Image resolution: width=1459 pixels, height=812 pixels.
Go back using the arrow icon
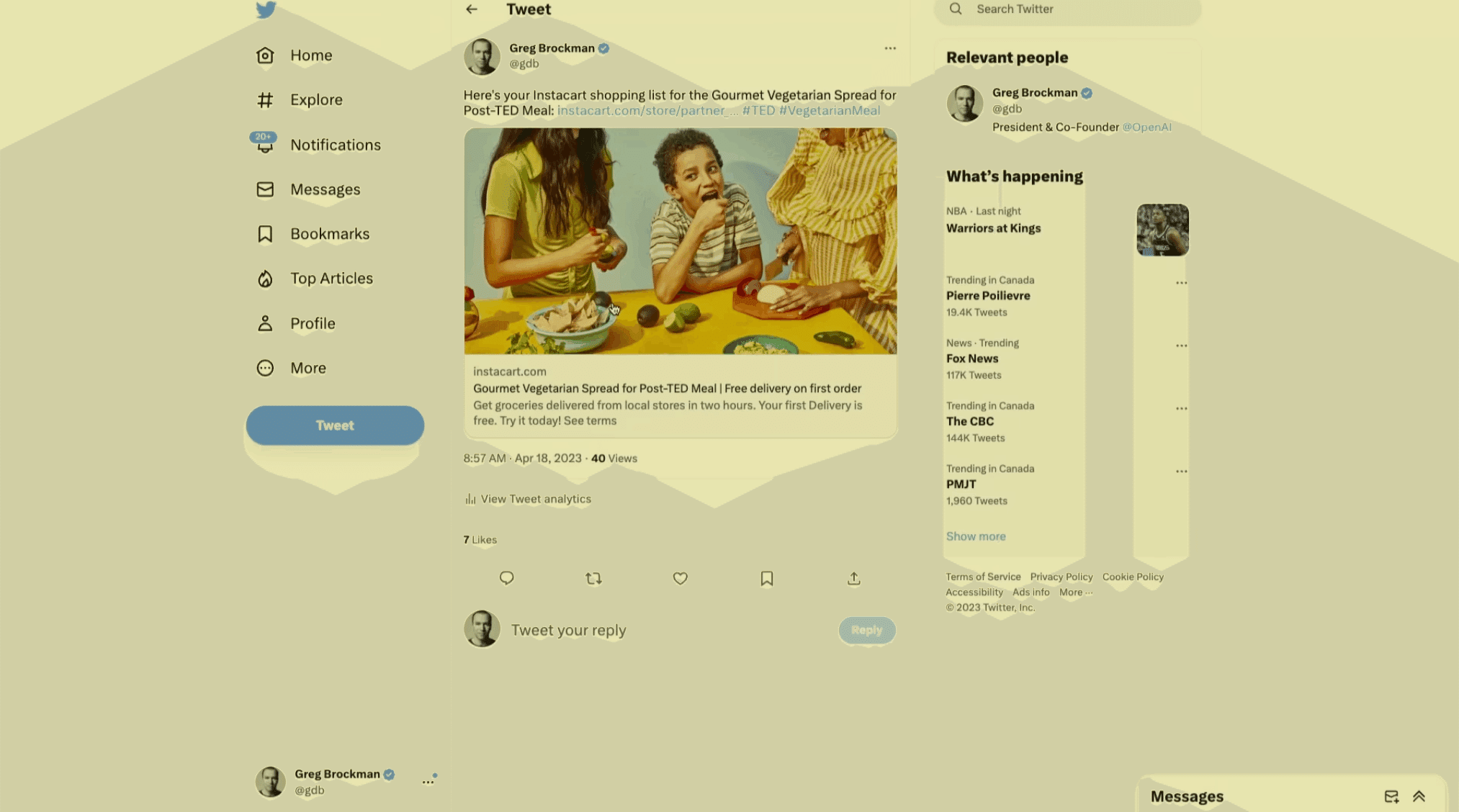pos(472,9)
